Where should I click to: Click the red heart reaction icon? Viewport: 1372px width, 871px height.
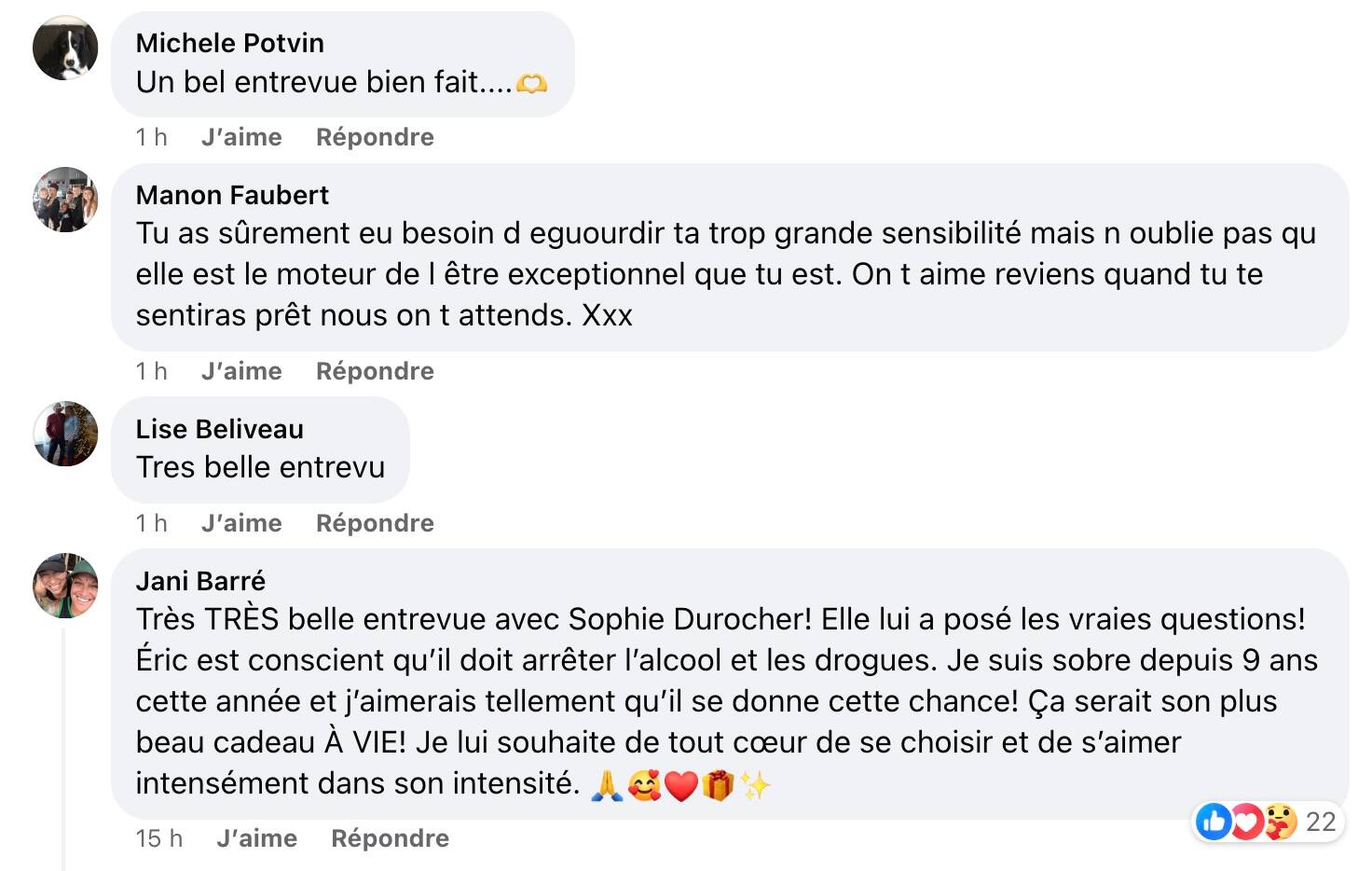(1246, 822)
